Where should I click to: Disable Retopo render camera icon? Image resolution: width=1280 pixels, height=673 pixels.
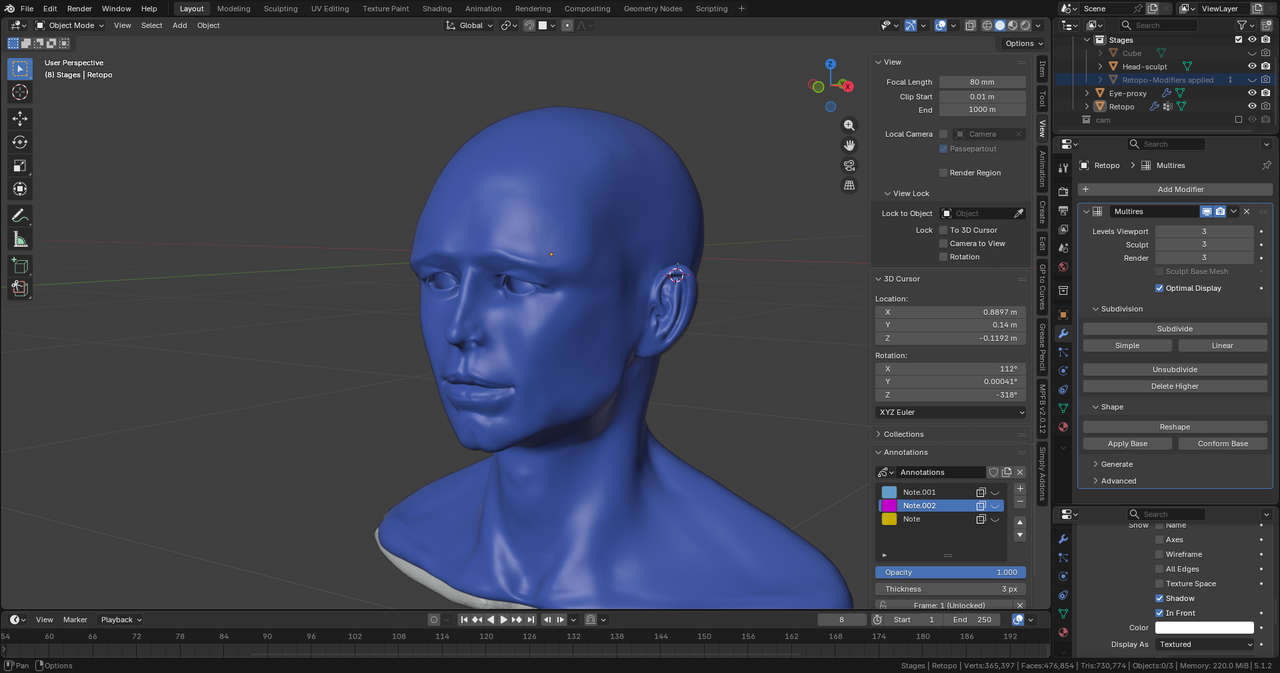[x=1265, y=106]
